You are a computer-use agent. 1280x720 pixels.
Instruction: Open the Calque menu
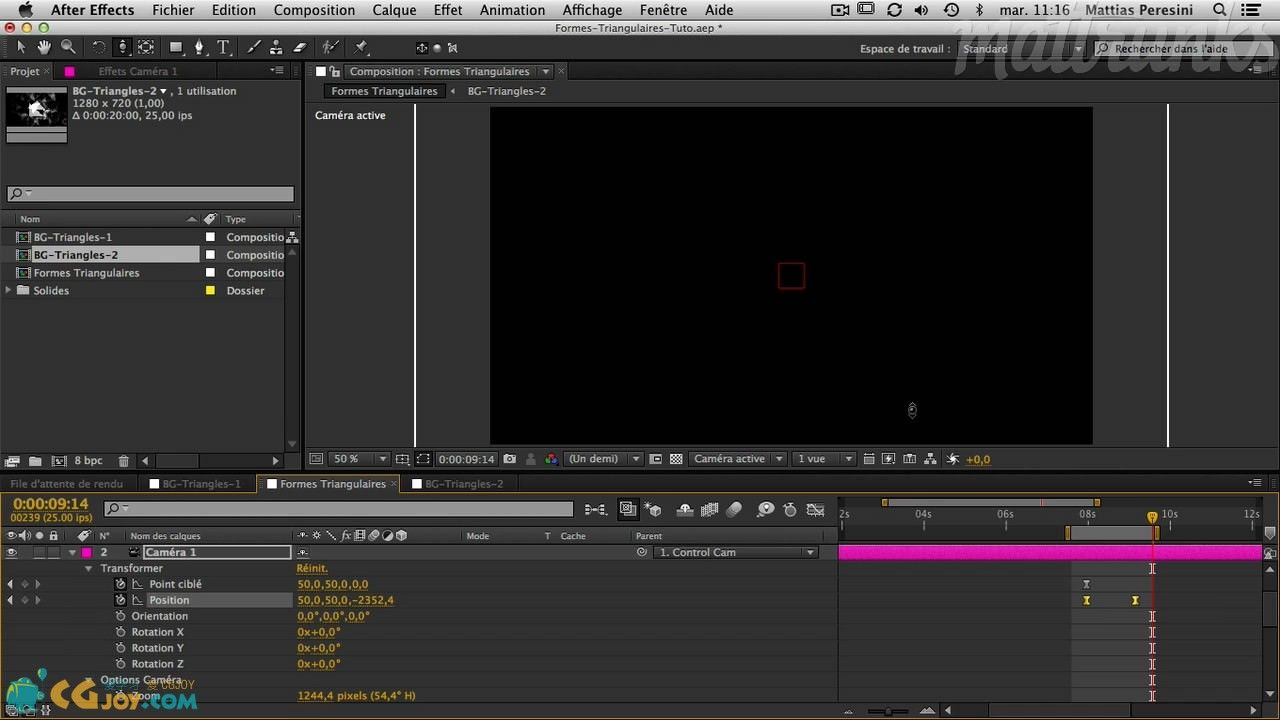[394, 10]
